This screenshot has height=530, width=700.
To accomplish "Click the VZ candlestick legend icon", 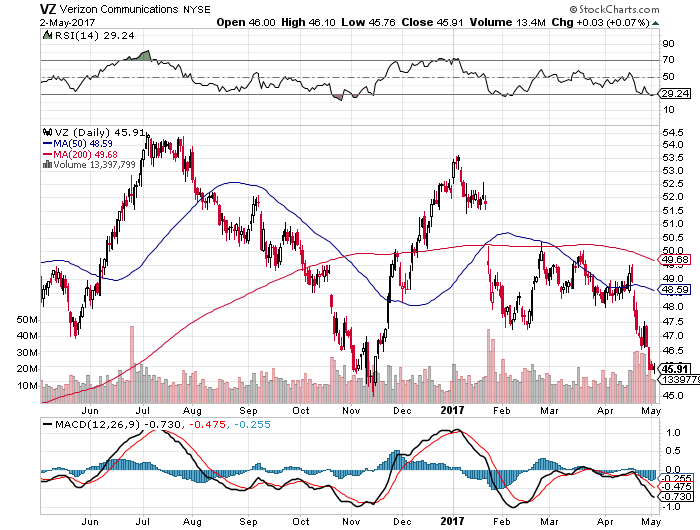I will pyautogui.click(x=47, y=132).
